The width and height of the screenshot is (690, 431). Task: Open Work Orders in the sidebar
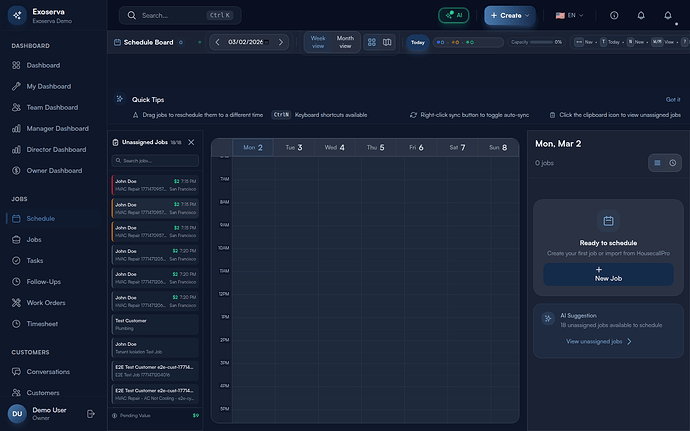pyautogui.click(x=46, y=303)
